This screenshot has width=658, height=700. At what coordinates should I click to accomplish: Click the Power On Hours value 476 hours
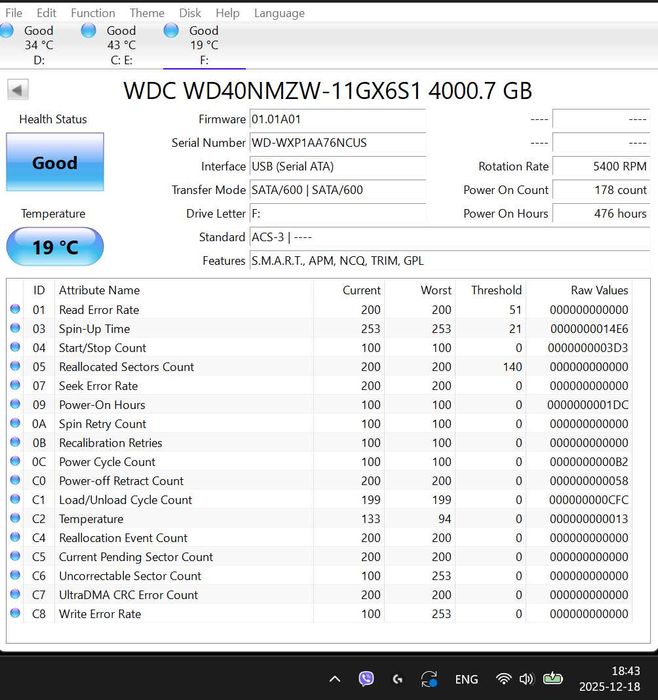[x=601, y=213]
